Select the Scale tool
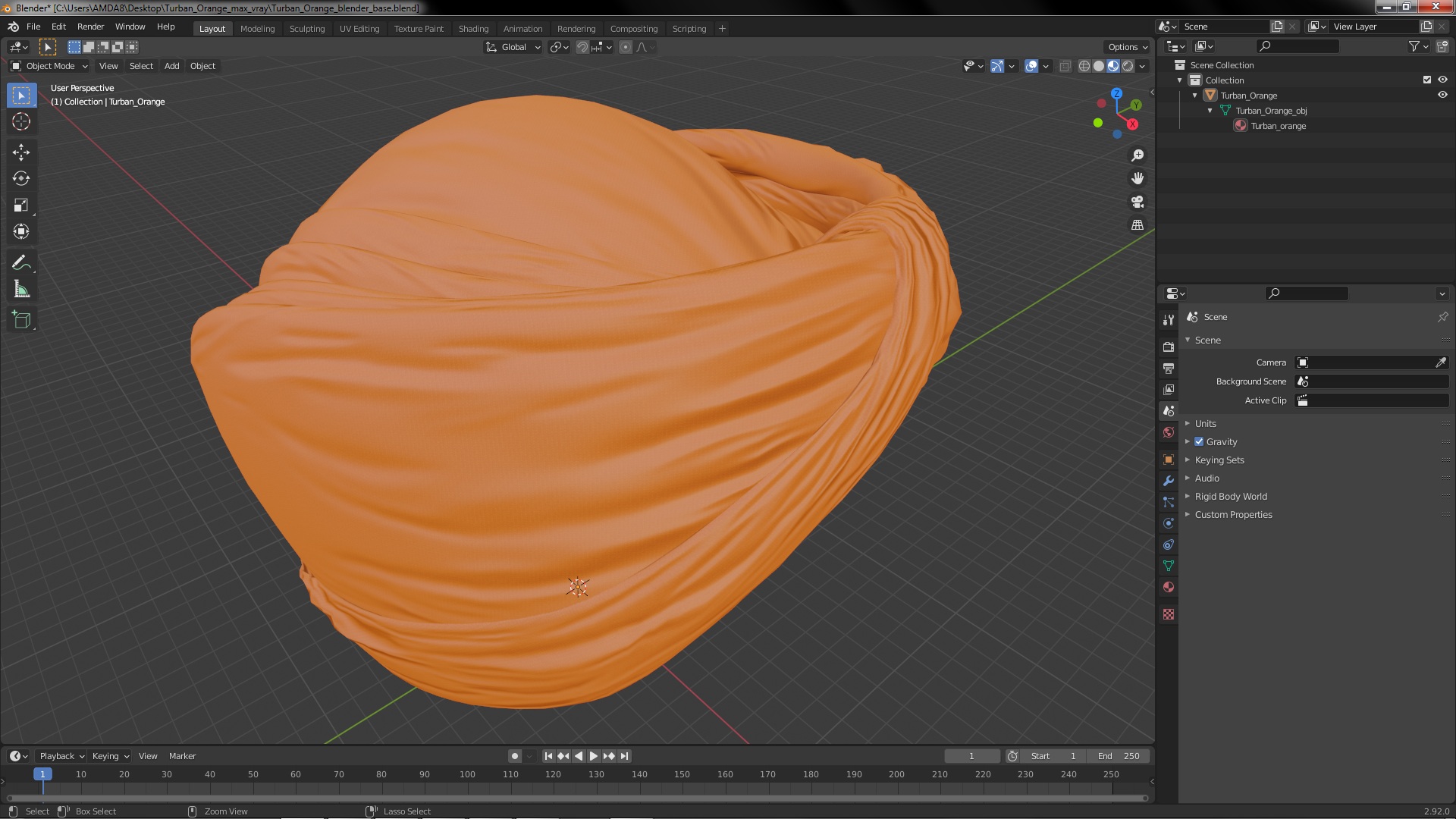The image size is (1456, 819). pos(21,205)
